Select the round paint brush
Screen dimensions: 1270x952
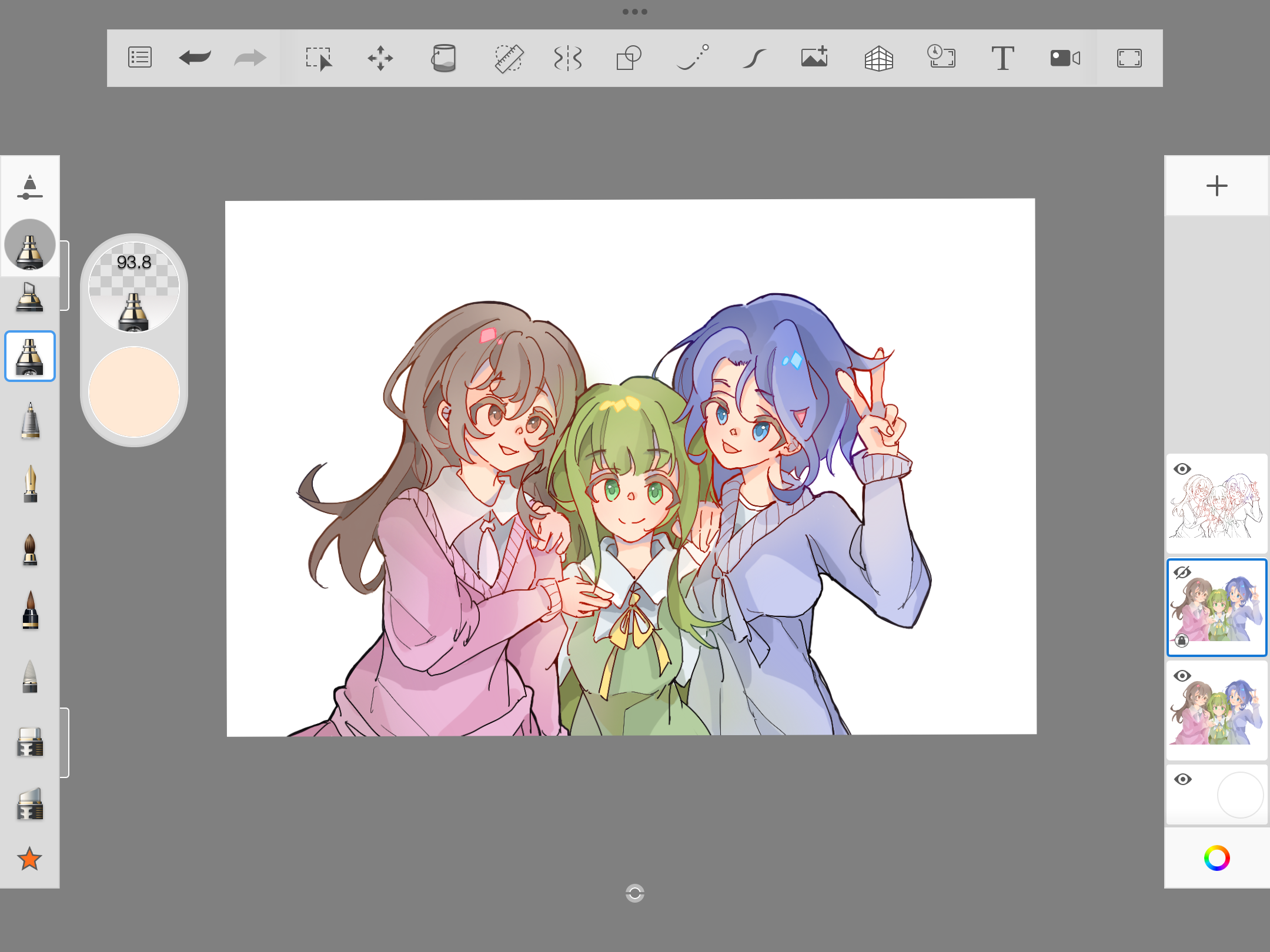pos(30,549)
